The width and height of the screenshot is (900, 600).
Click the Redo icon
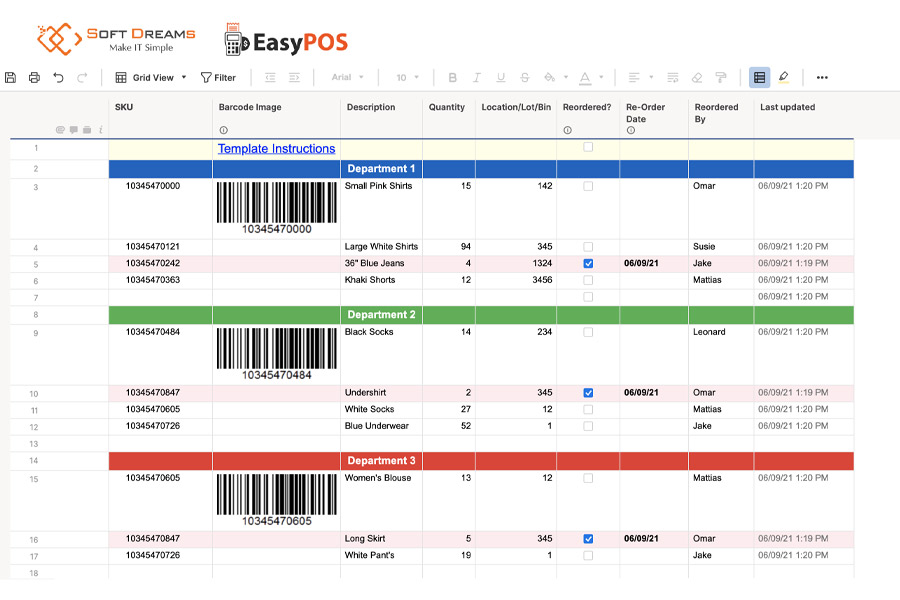(x=82, y=77)
